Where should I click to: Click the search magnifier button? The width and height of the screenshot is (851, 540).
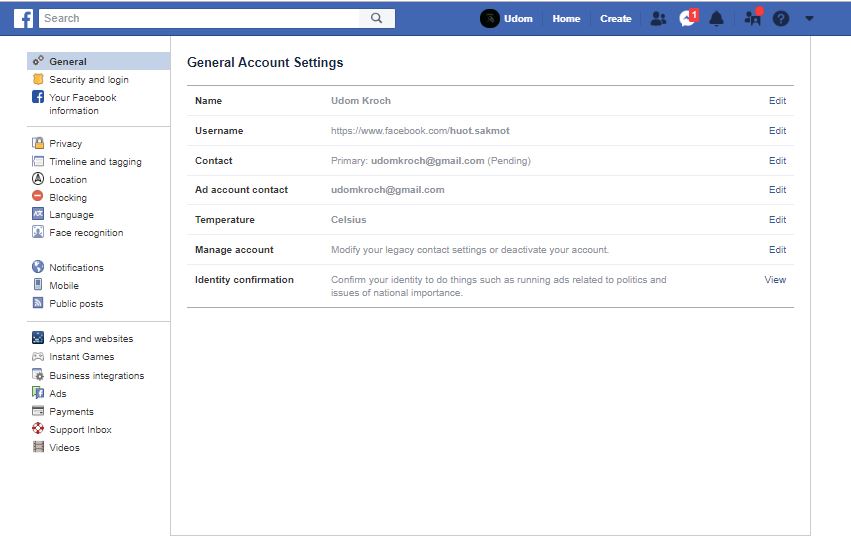(x=376, y=18)
